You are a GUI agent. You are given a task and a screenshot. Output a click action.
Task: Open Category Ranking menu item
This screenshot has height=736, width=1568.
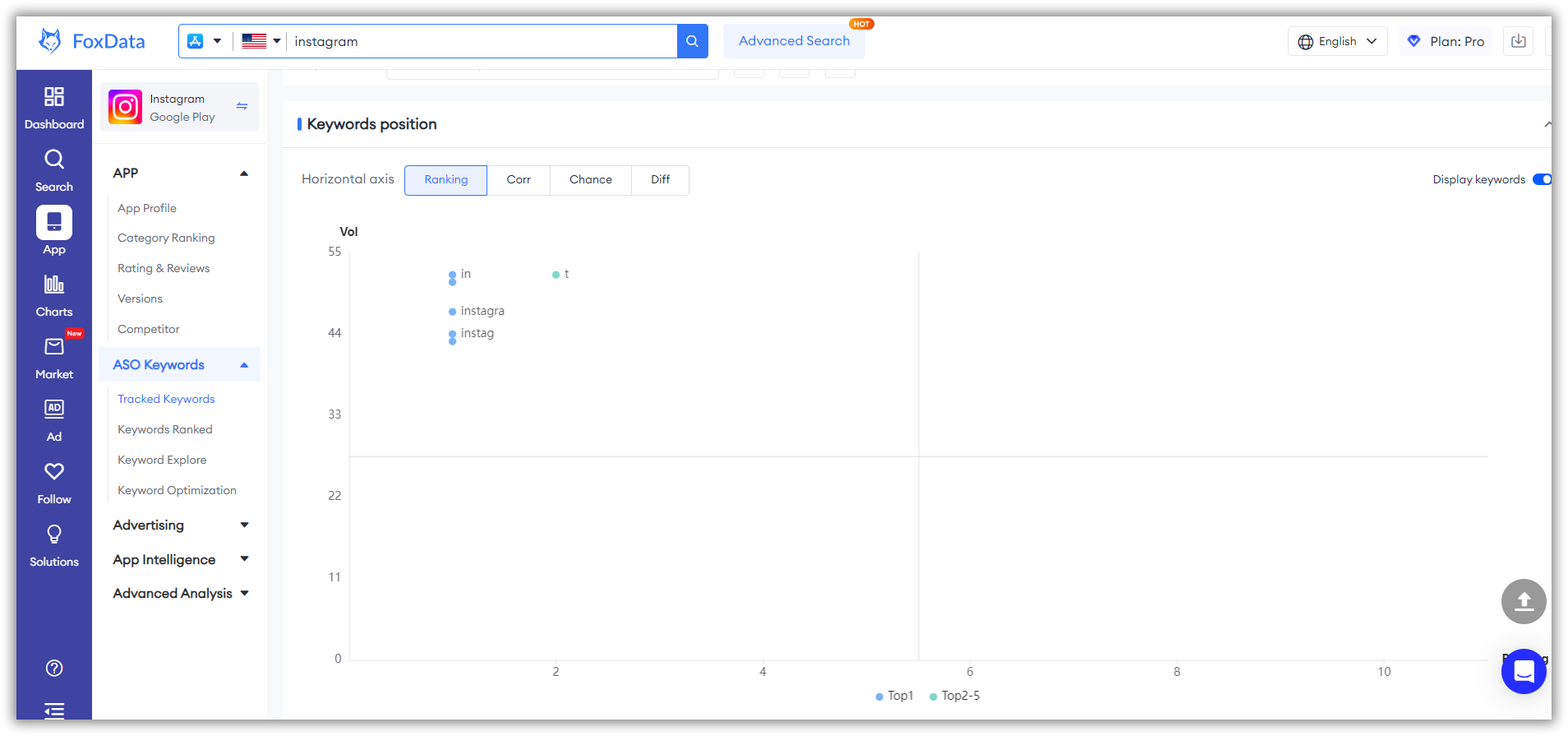click(x=166, y=238)
